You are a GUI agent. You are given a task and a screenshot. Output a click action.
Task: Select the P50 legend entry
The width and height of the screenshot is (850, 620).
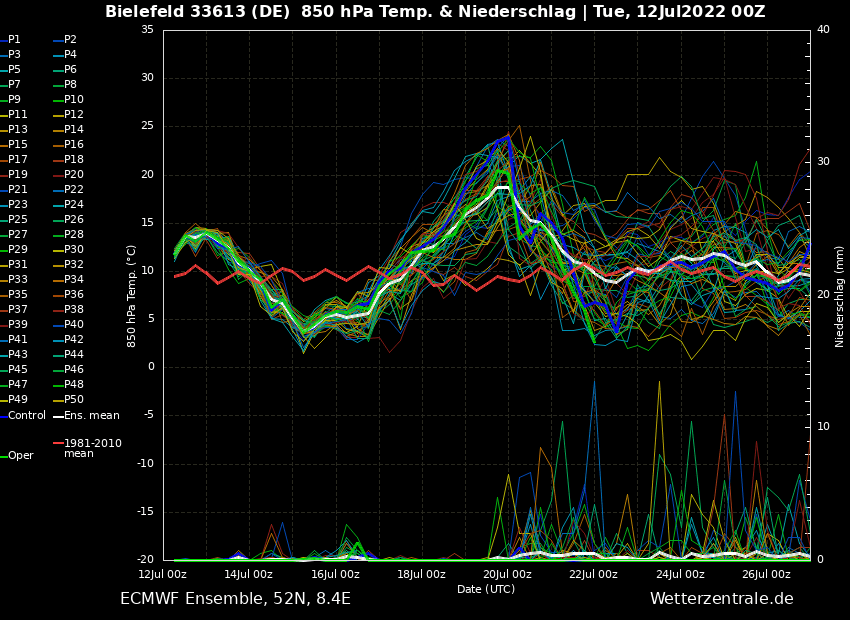pyautogui.click(x=74, y=400)
